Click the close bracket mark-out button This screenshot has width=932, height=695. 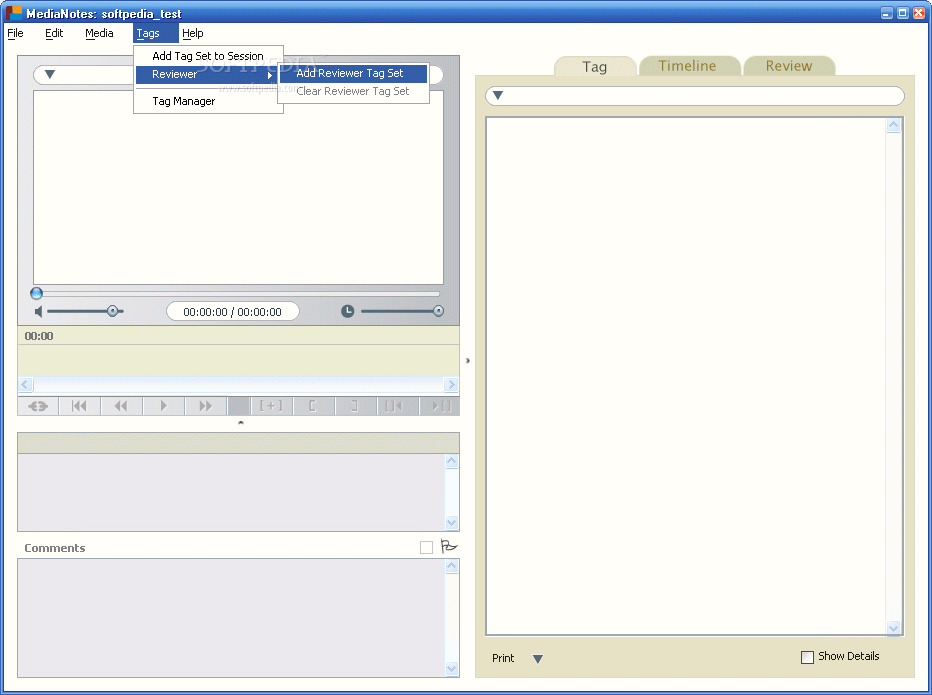tap(355, 406)
